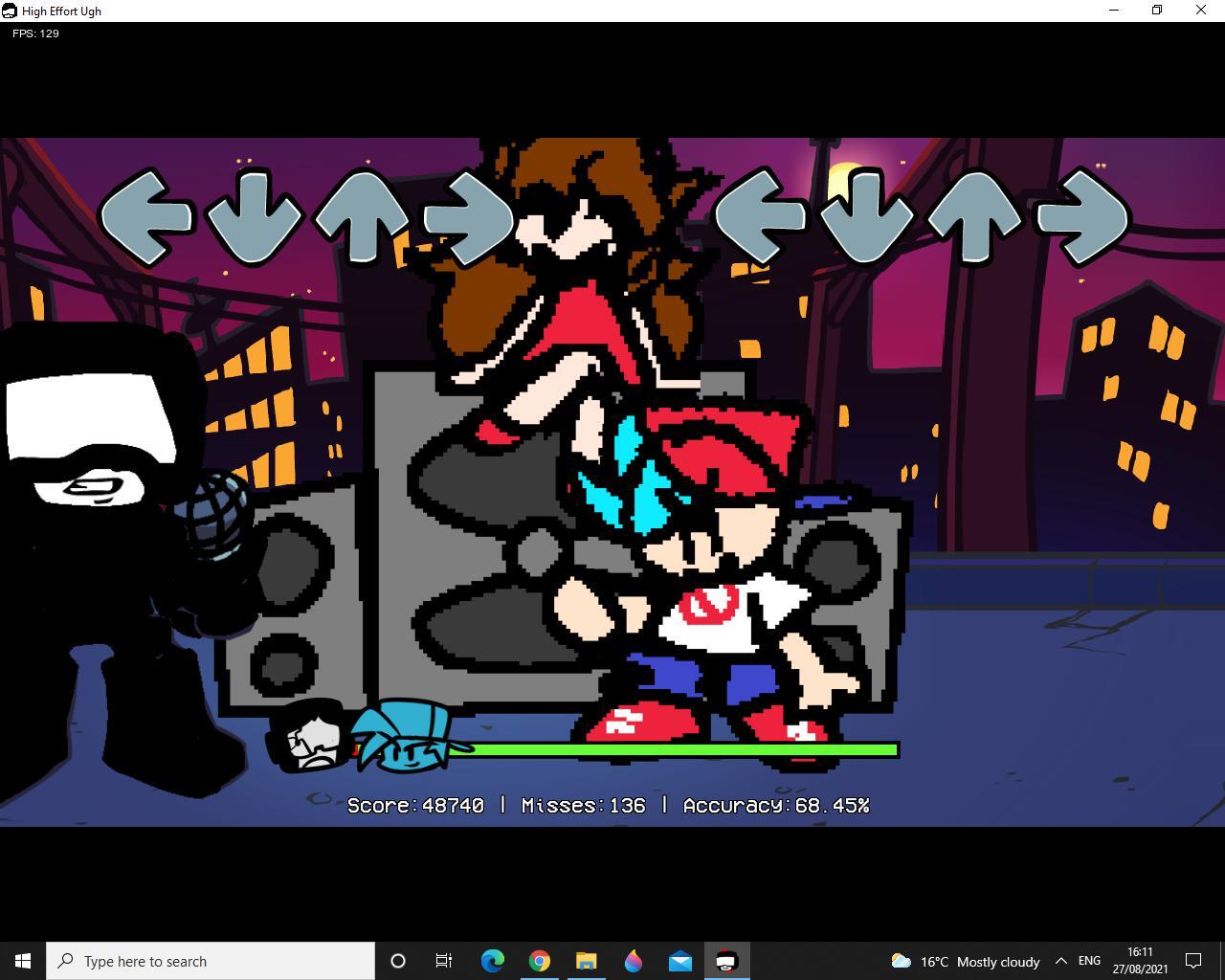Image resolution: width=1225 pixels, height=980 pixels.
Task: Click the opponent's down arrow receptor
Action: (x=255, y=216)
